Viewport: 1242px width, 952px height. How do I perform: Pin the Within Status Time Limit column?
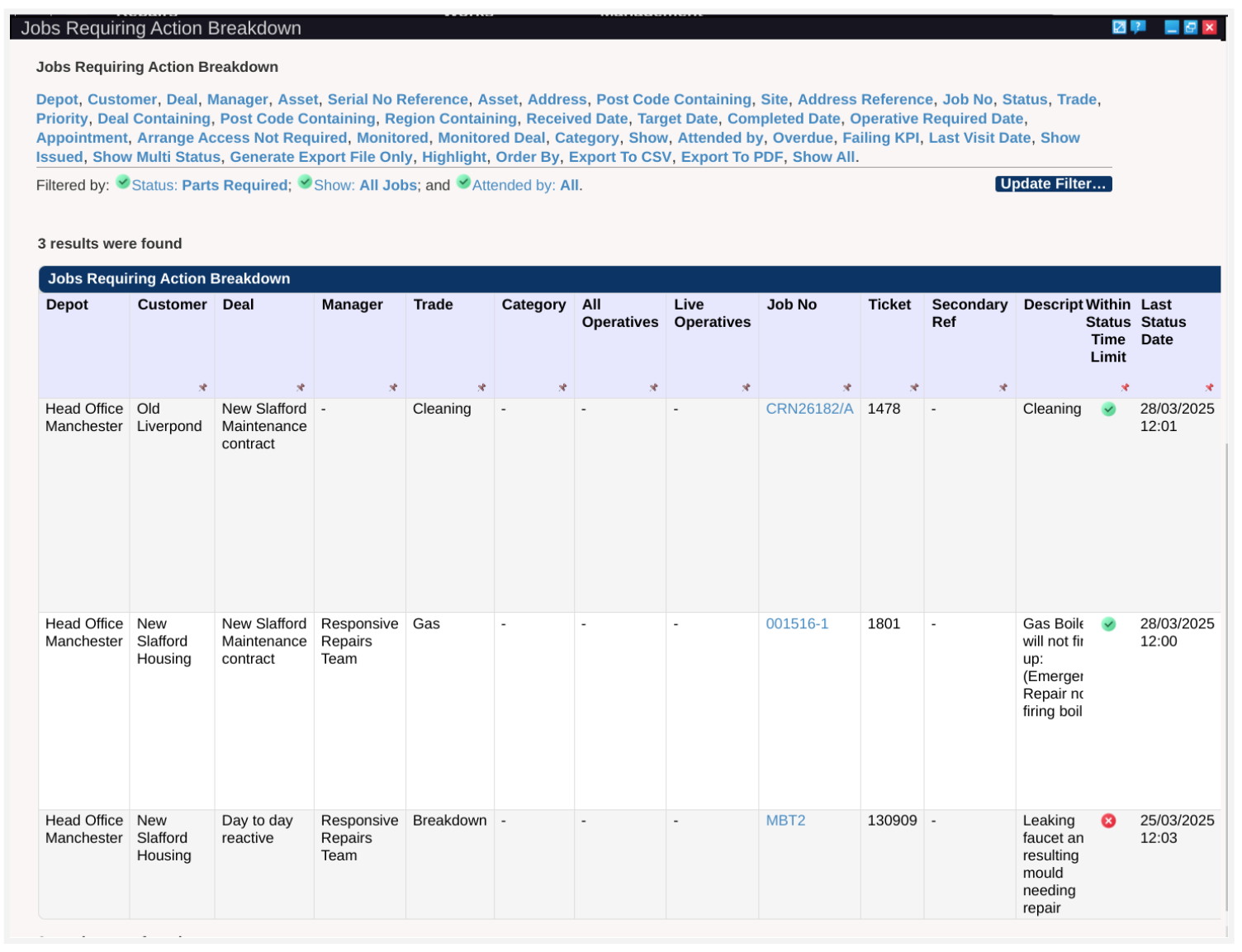click(x=1125, y=387)
